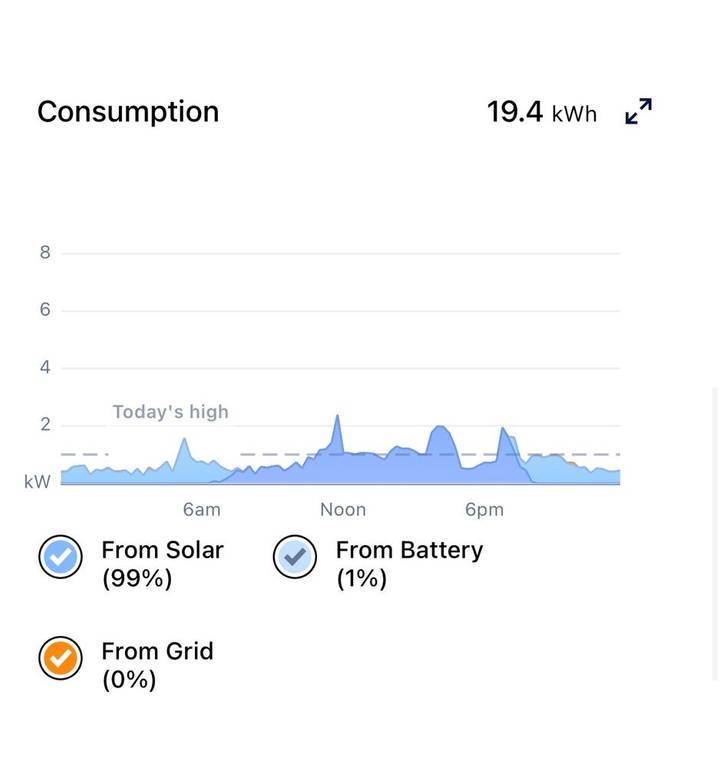Tap the 6pm label on time axis
723x768 pixels.
484,509
